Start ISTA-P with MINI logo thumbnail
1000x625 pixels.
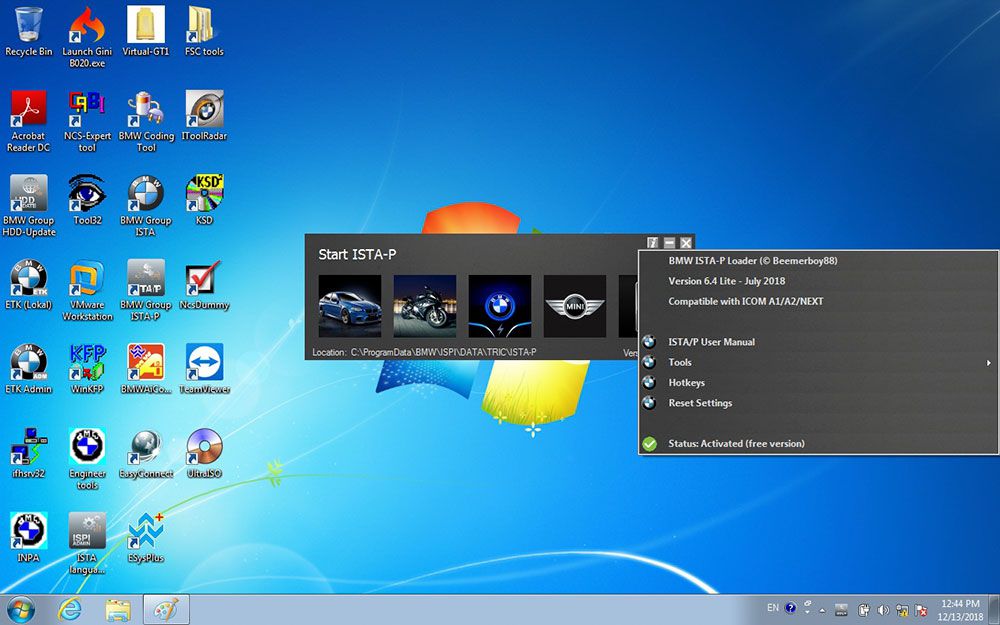click(575, 306)
